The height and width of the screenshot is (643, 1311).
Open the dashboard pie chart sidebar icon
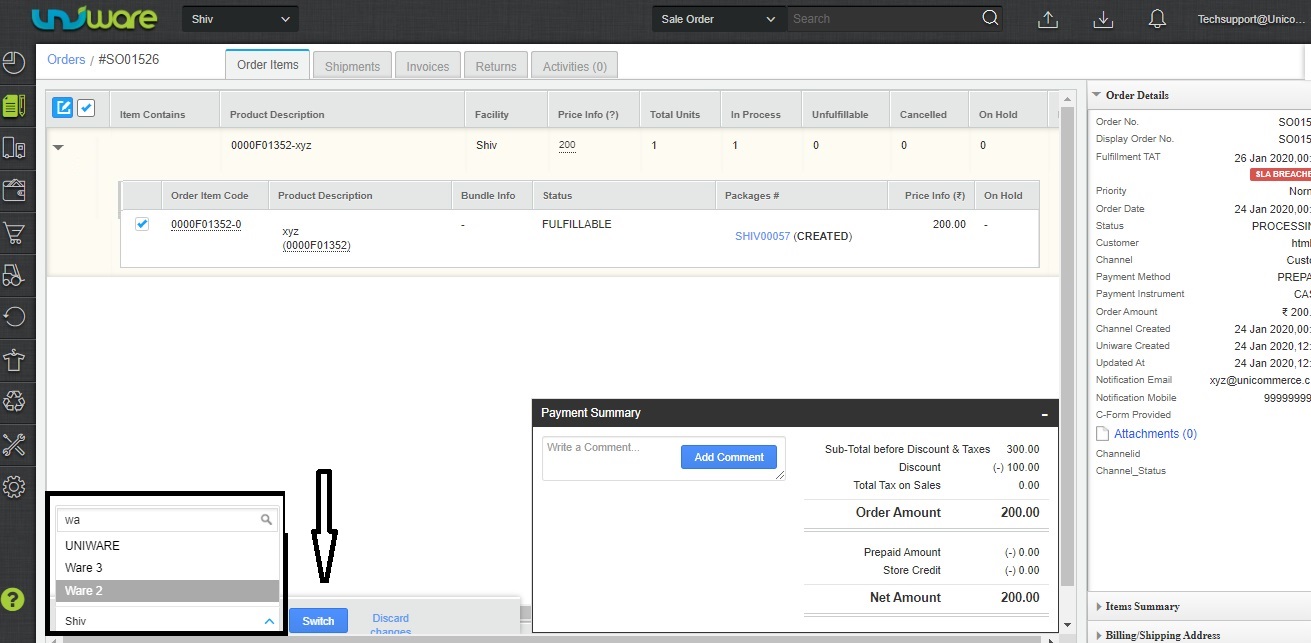point(14,63)
